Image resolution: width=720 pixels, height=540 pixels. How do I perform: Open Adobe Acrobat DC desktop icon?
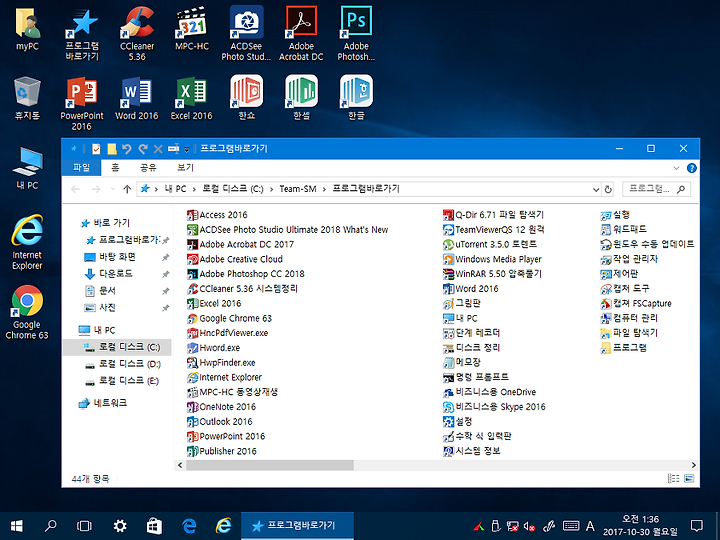[x=301, y=34]
